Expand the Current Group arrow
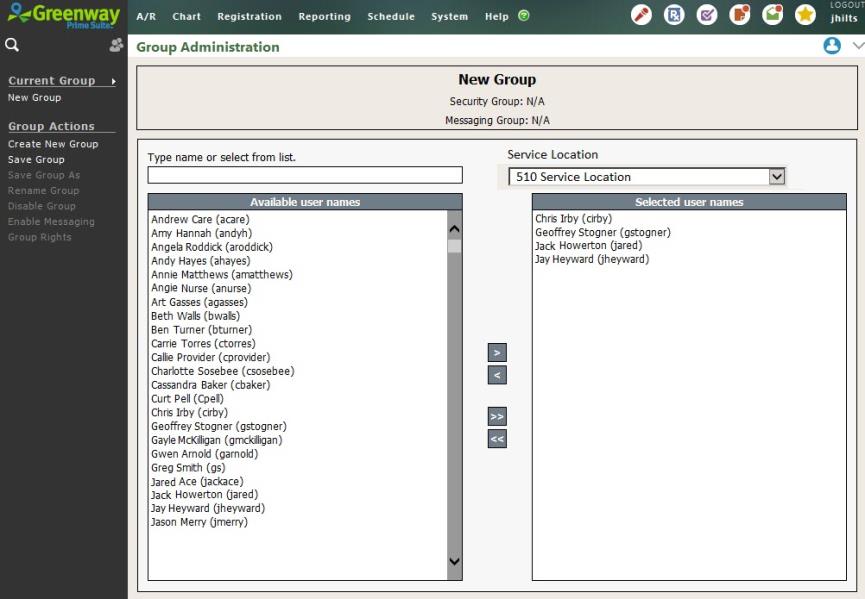This screenshot has width=865, height=599. coord(113,81)
